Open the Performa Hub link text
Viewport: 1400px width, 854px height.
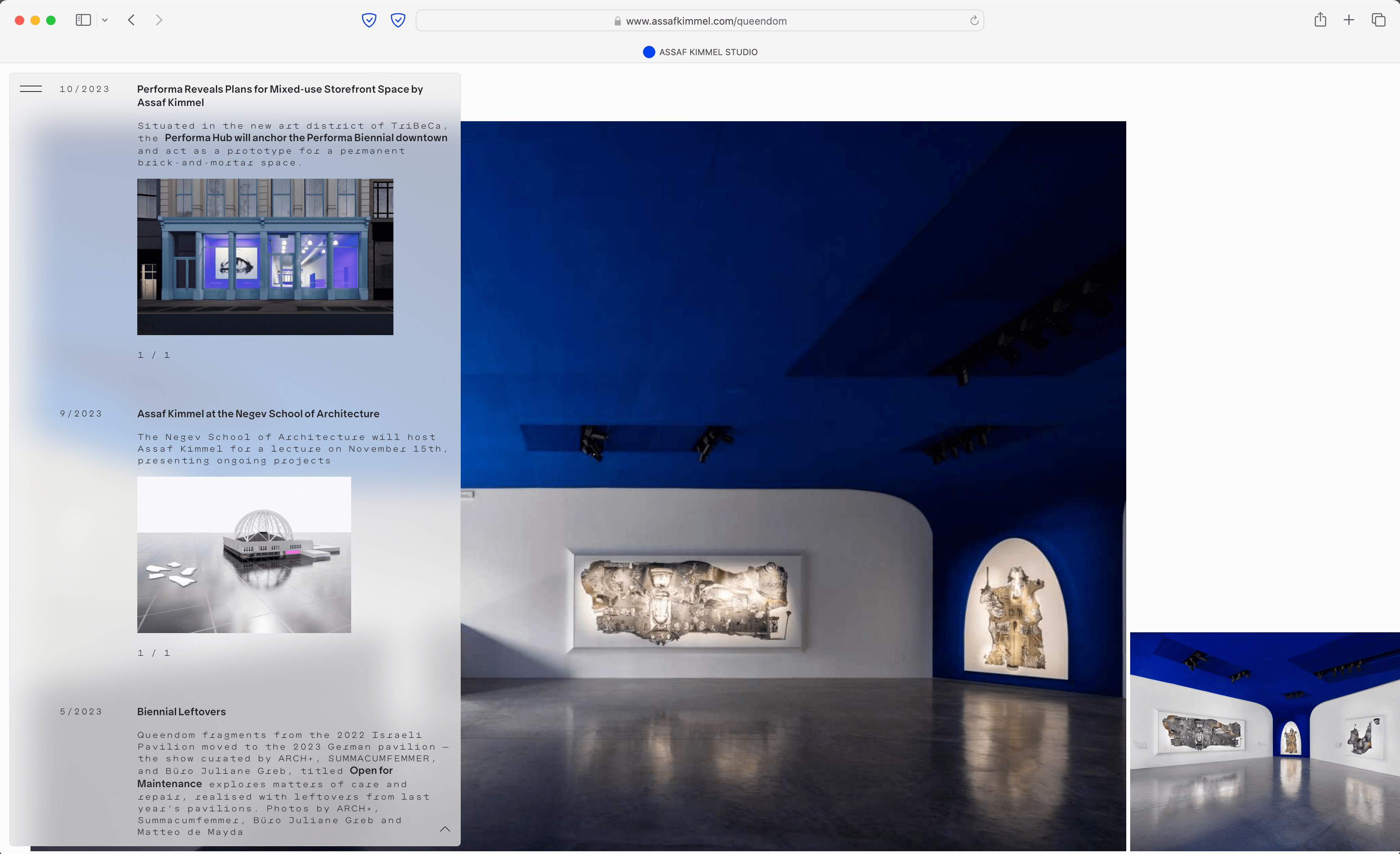click(x=306, y=138)
